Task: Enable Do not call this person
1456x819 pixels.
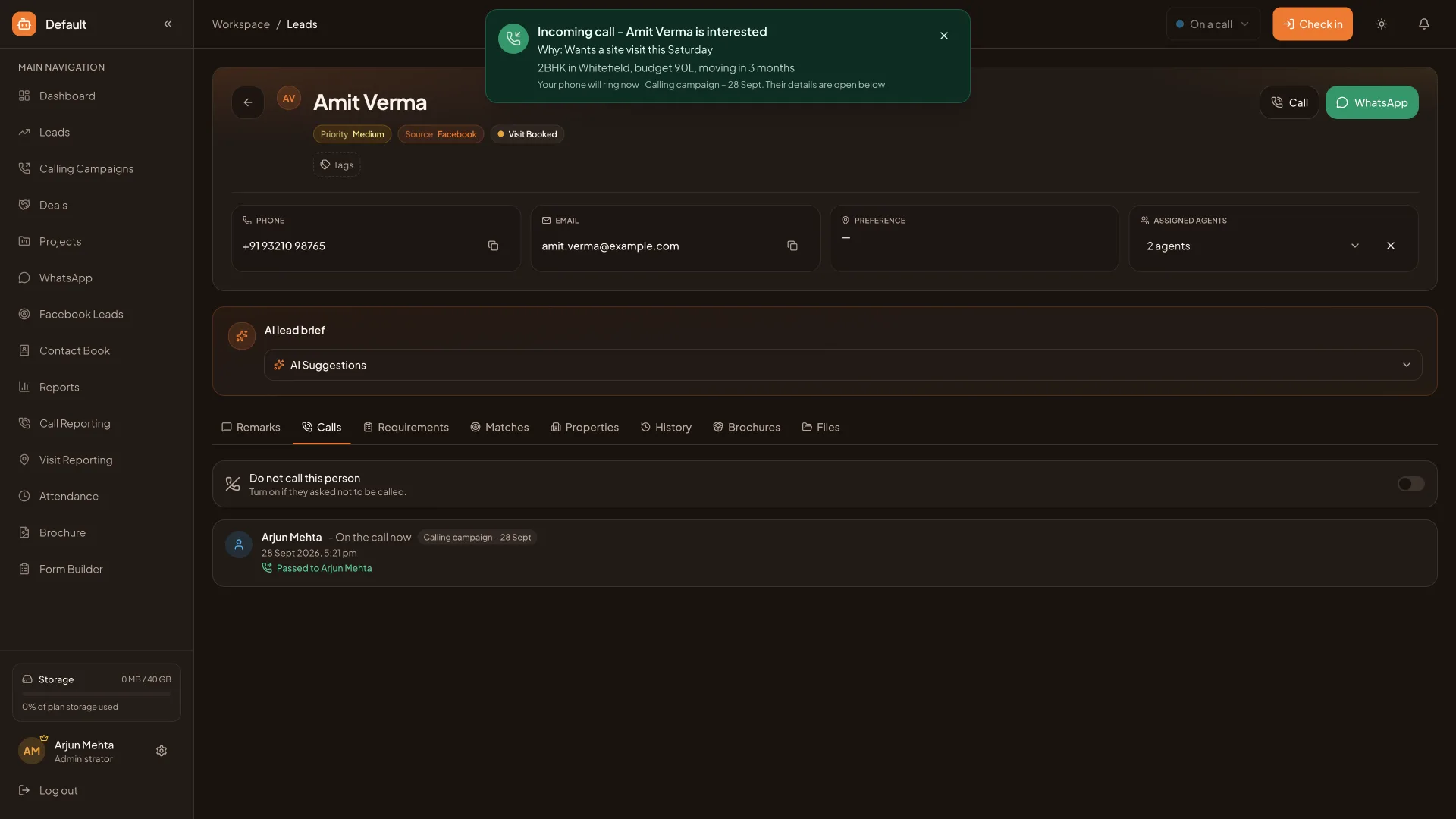Action: pyautogui.click(x=1410, y=484)
